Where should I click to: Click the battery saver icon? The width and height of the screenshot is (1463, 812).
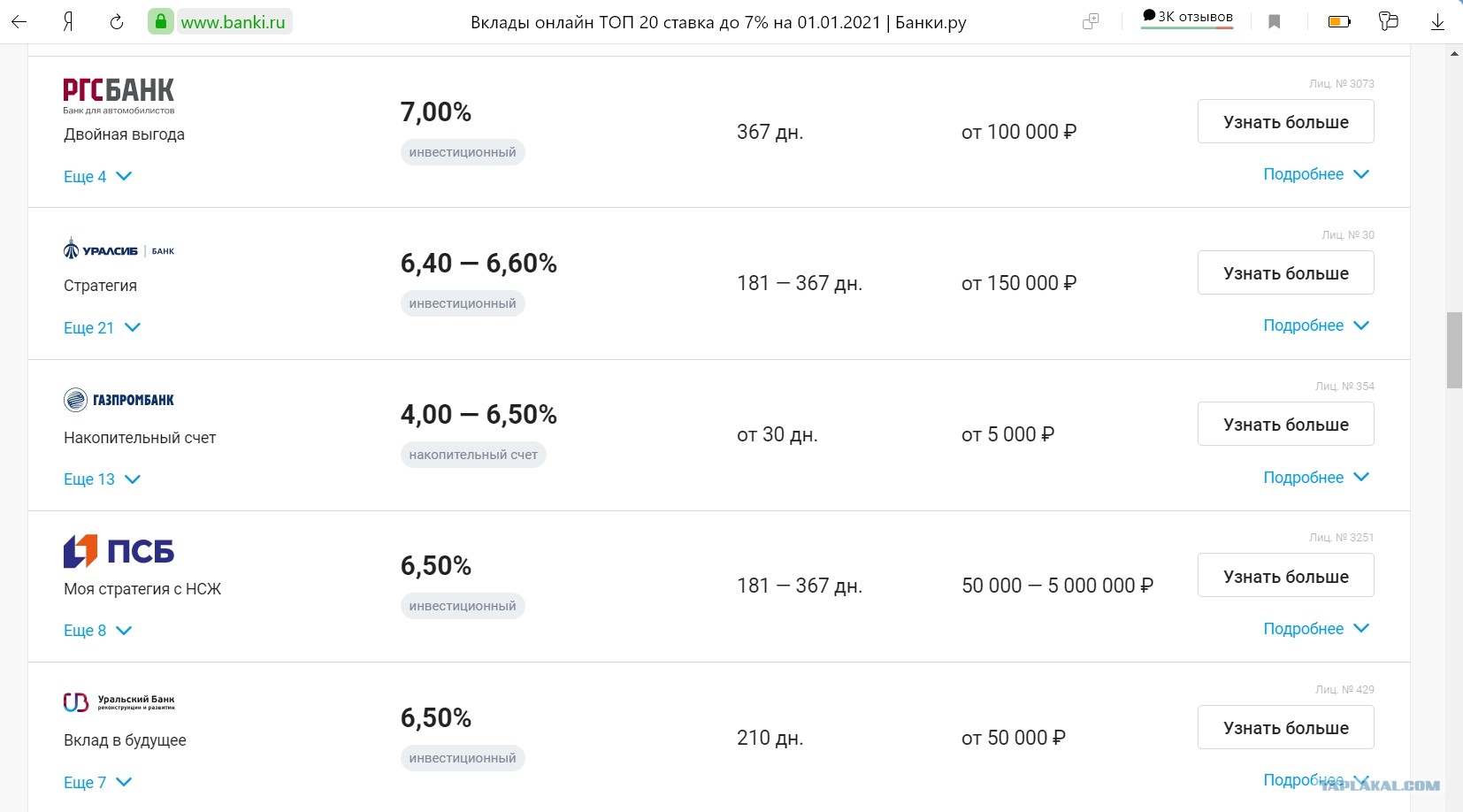pyautogui.click(x=1339, y=22)
